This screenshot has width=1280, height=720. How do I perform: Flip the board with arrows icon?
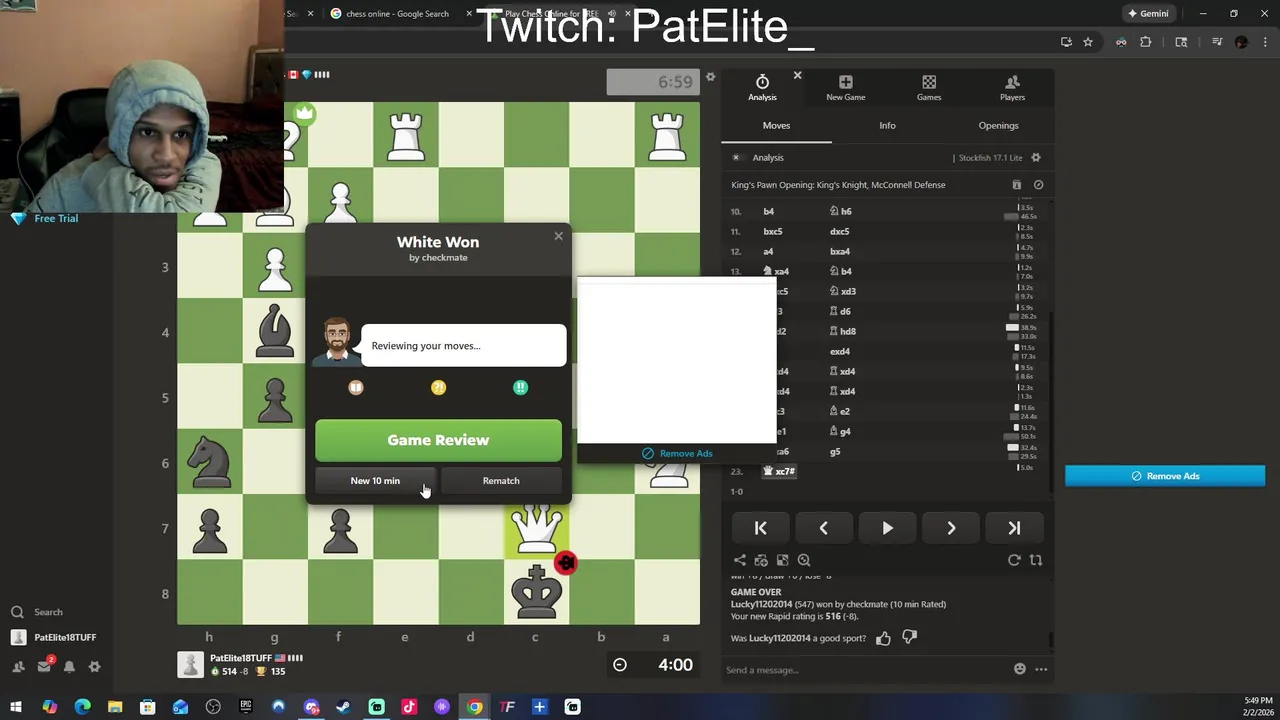[x=1036, y=561]
